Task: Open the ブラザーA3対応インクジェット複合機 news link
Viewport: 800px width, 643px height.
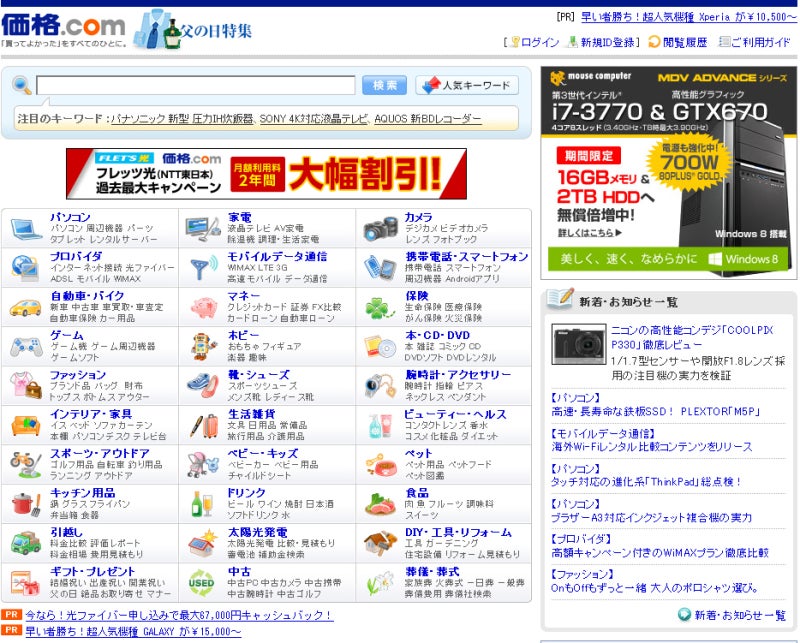Action: pos(652,517)
